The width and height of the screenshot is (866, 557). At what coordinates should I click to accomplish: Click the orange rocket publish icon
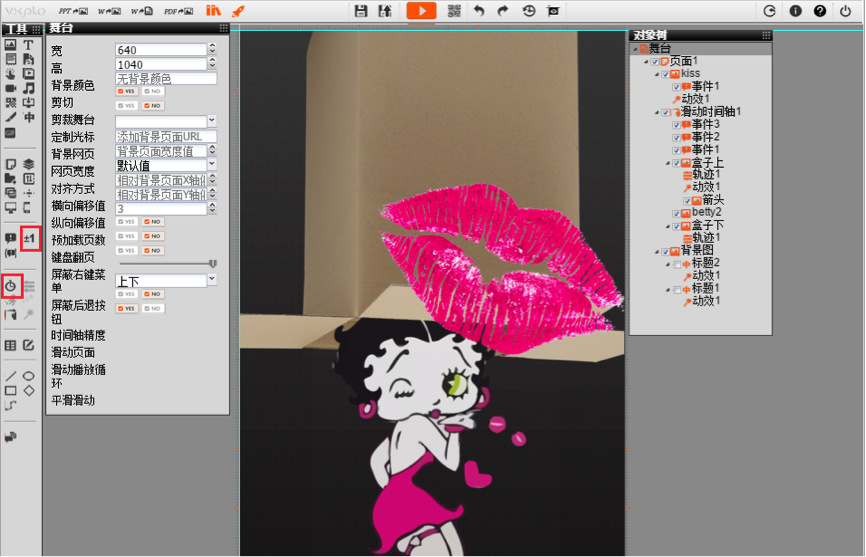(x=239, y=10)
